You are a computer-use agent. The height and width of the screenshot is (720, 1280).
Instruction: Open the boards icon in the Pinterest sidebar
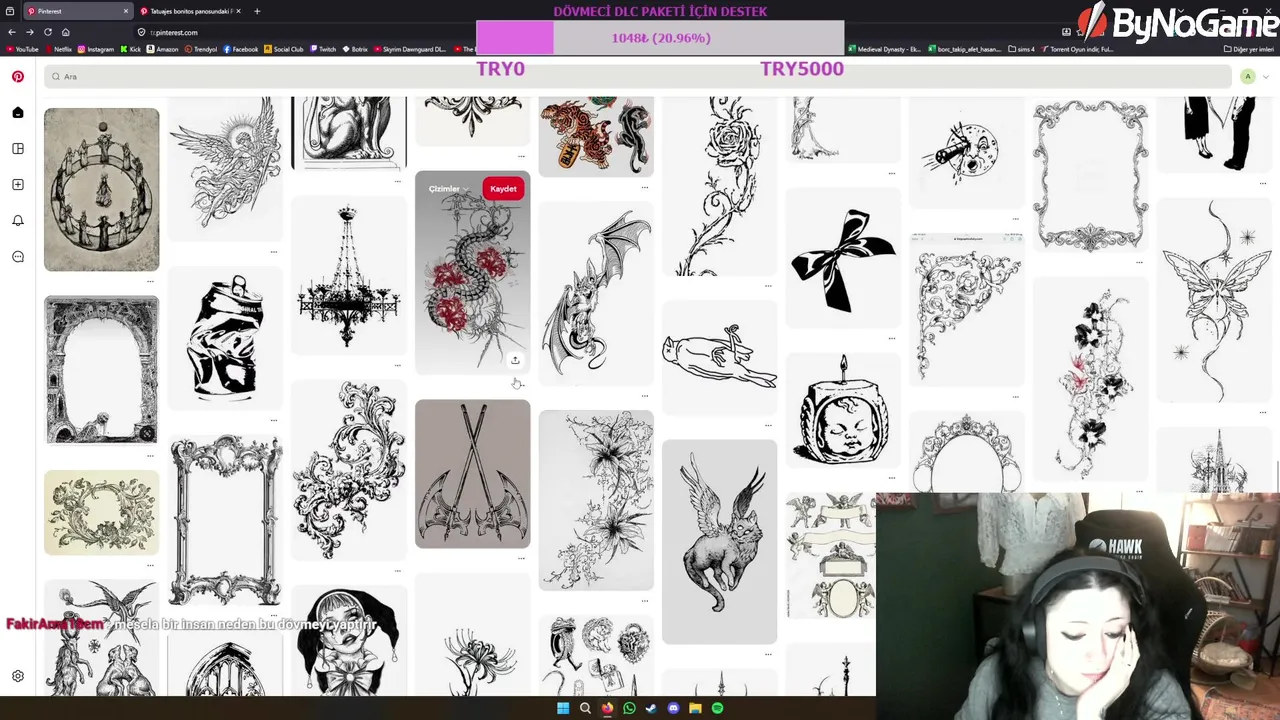point(18,149)
